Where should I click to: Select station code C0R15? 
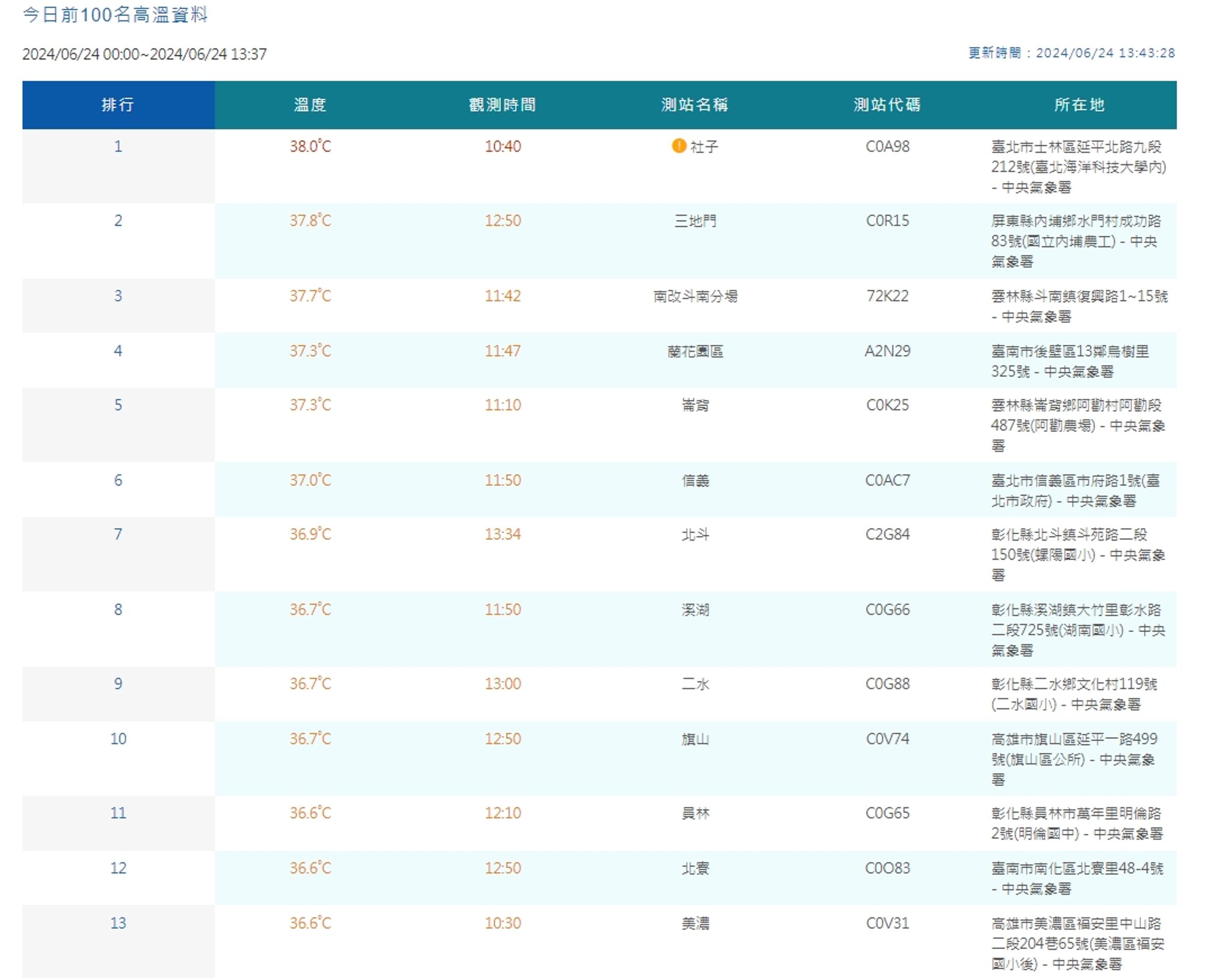pyautogui.click(x=887, y=221)
